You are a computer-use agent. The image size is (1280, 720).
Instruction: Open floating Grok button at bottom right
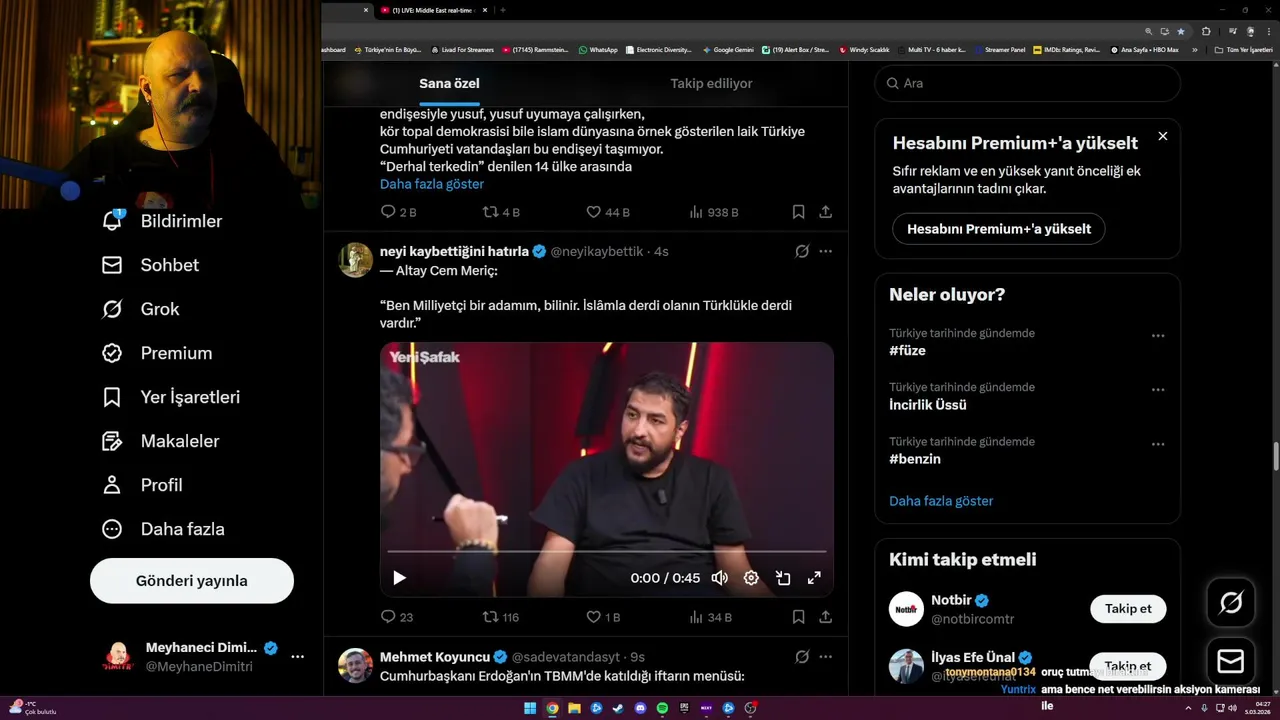tap(1231, 602)
